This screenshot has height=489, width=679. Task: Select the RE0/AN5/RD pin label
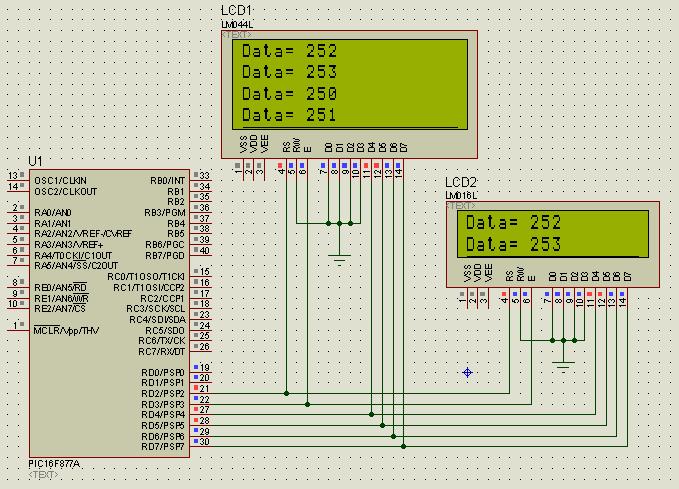tap(60, 288)
